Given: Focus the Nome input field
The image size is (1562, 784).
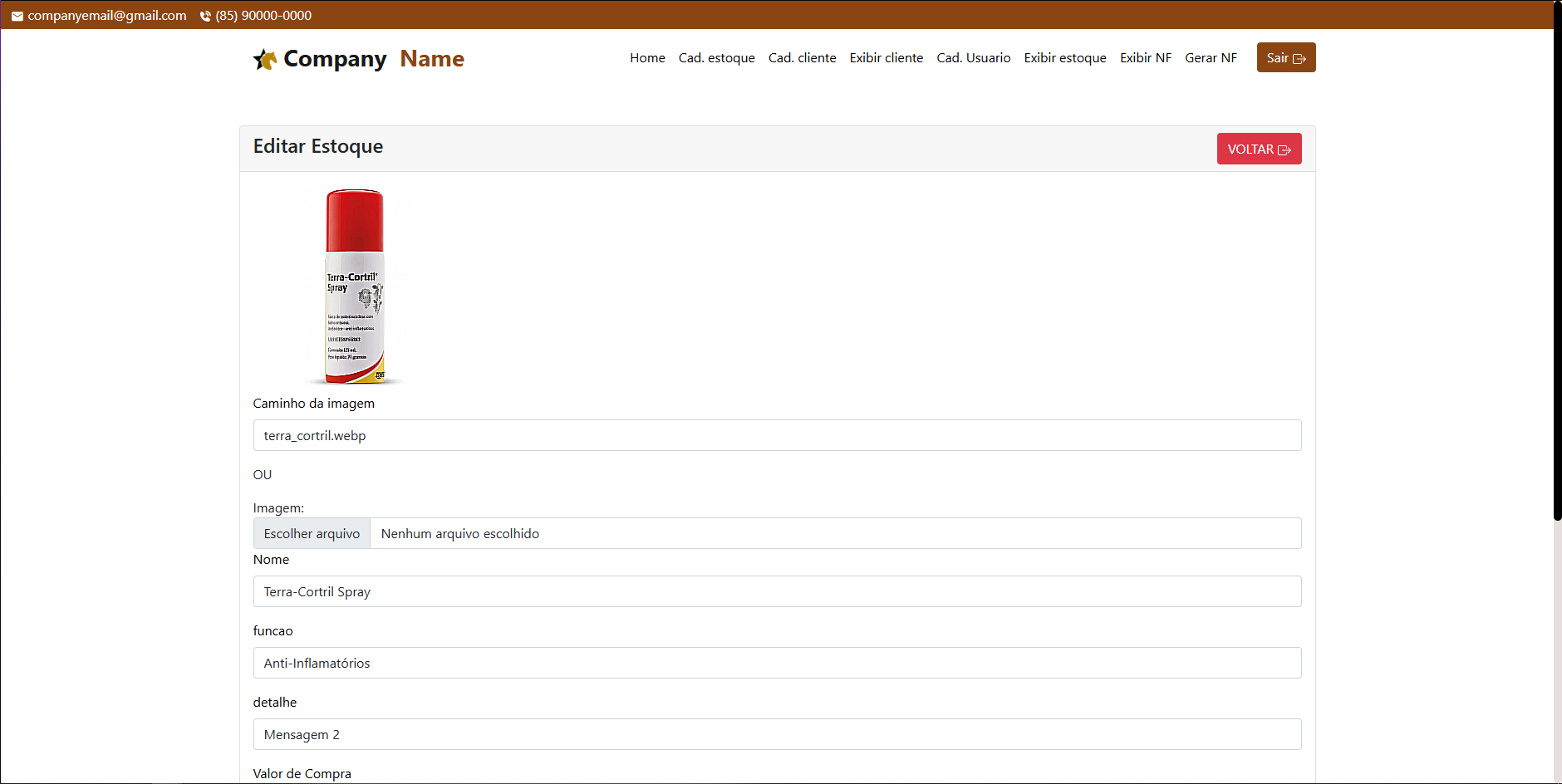Looking at the screenshot, I should 777,591.
